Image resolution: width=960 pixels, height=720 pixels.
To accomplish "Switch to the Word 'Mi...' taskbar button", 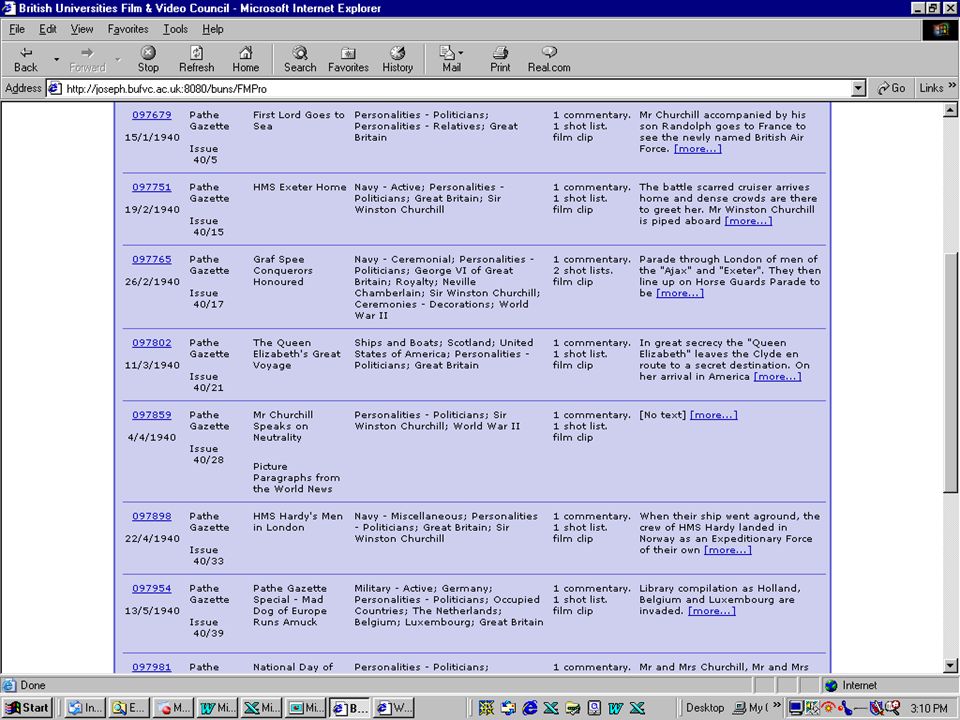I will (x=217, y=708).
